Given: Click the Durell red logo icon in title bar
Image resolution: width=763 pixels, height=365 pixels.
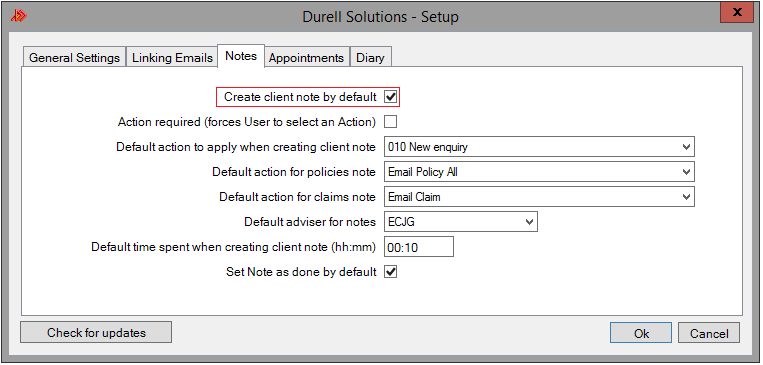Looking at the screenshot, I should [18, 16].
